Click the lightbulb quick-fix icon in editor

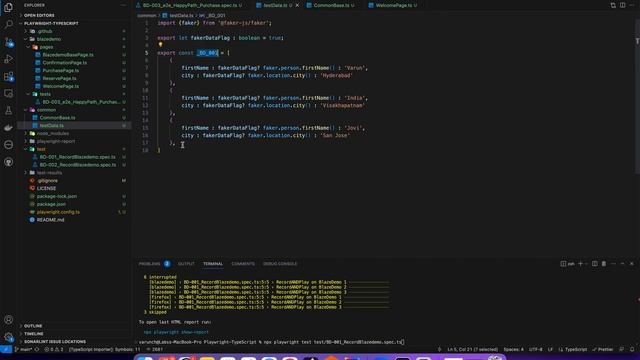160,45
